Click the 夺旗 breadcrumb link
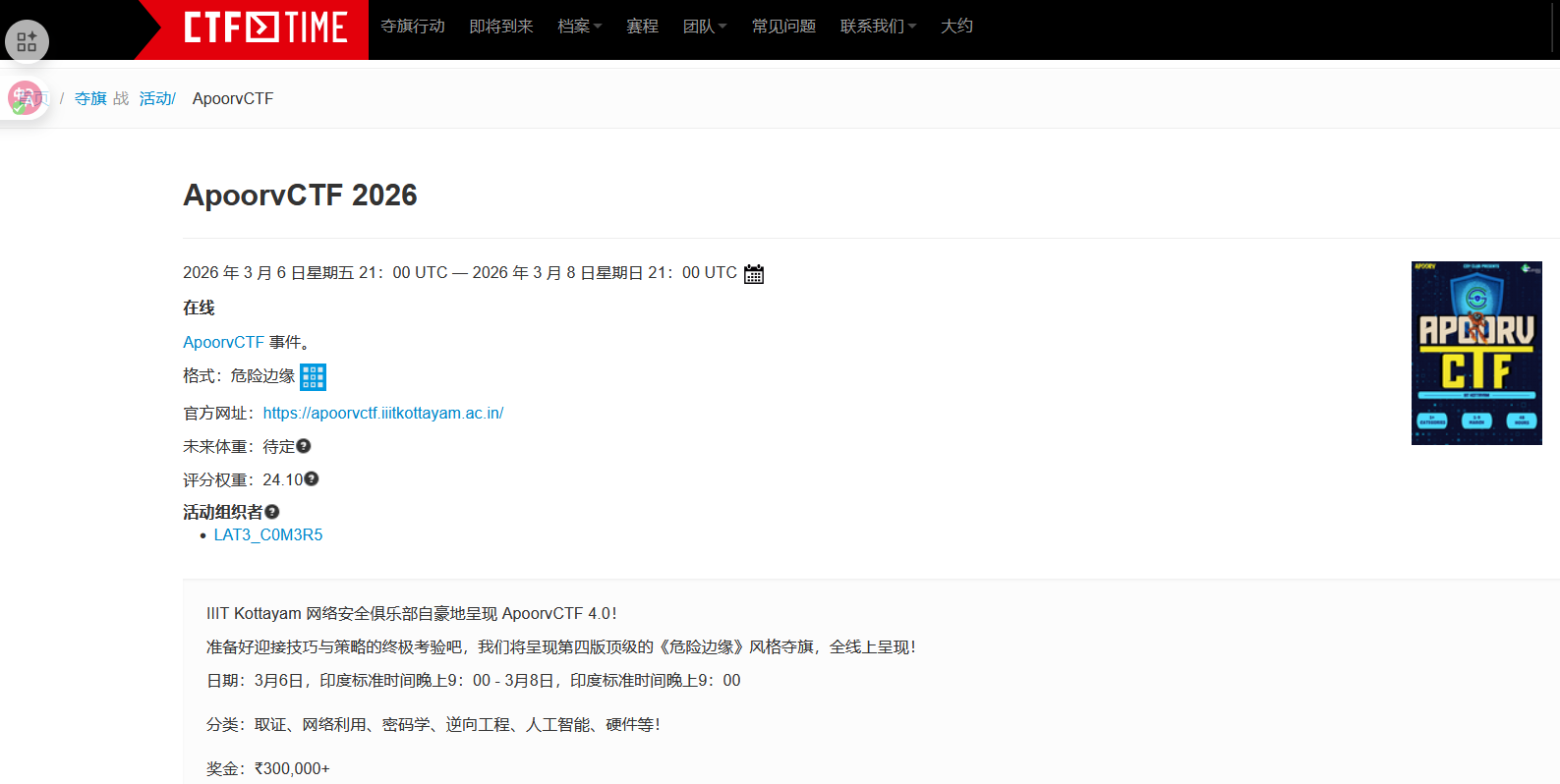 90,99
